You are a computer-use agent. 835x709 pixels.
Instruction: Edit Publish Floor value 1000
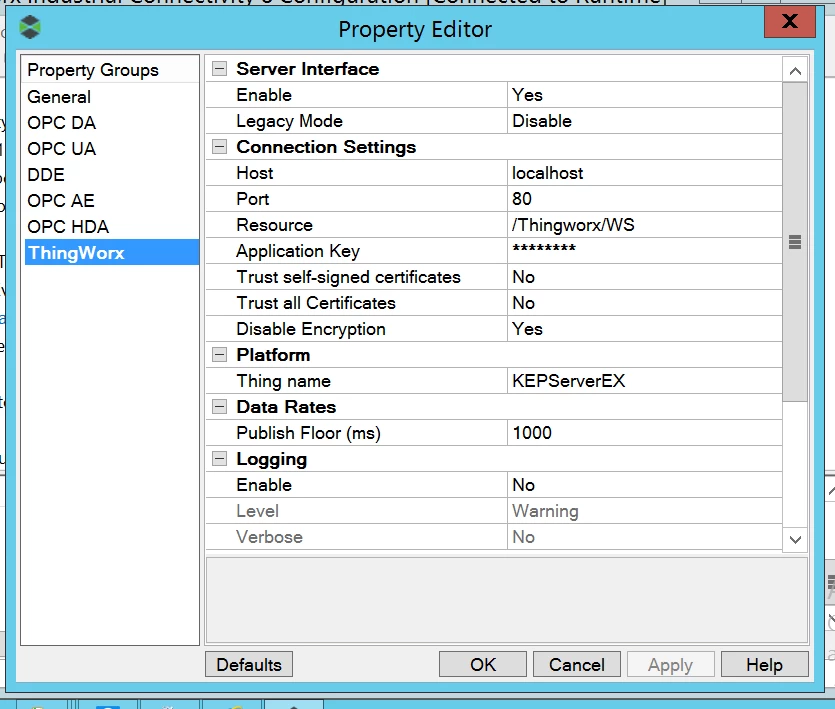coord(644,433)
